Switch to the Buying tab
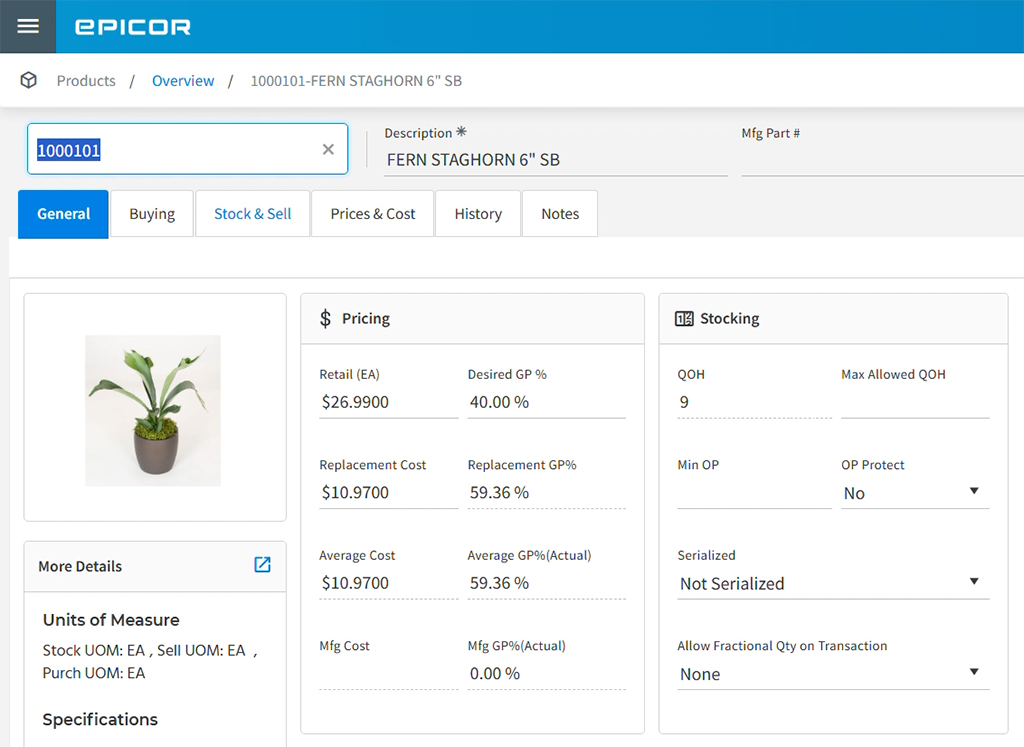 point(151,213)
